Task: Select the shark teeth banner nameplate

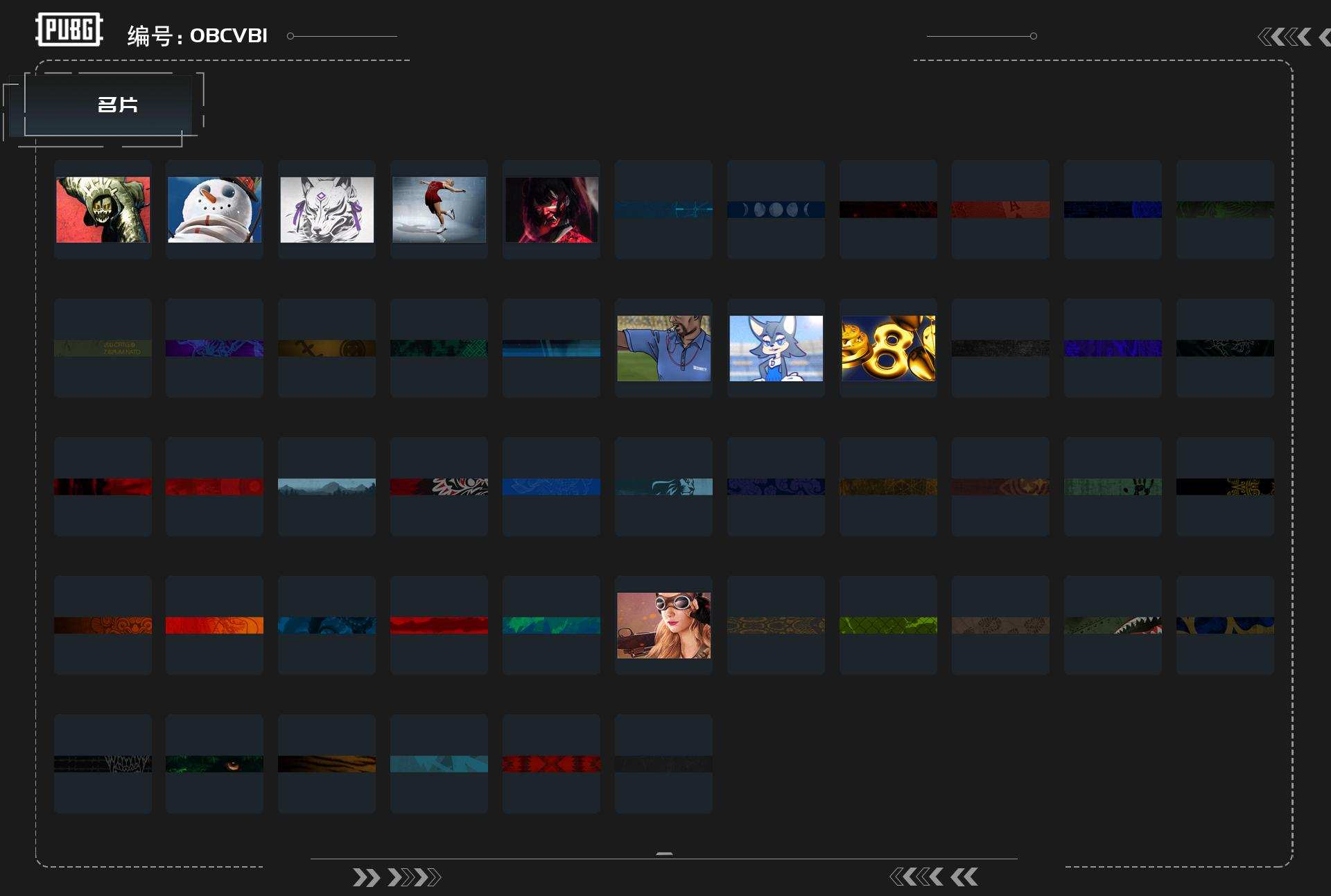Action: point(1113,625)
